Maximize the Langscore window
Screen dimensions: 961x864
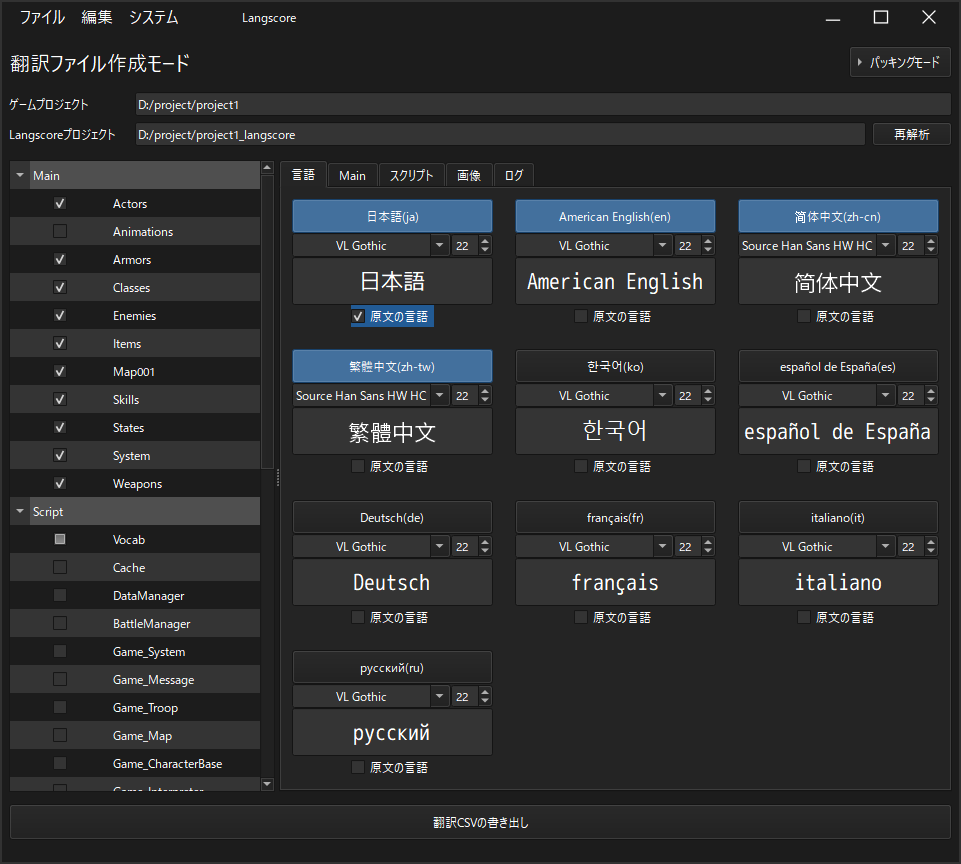(x=881, y=17)
